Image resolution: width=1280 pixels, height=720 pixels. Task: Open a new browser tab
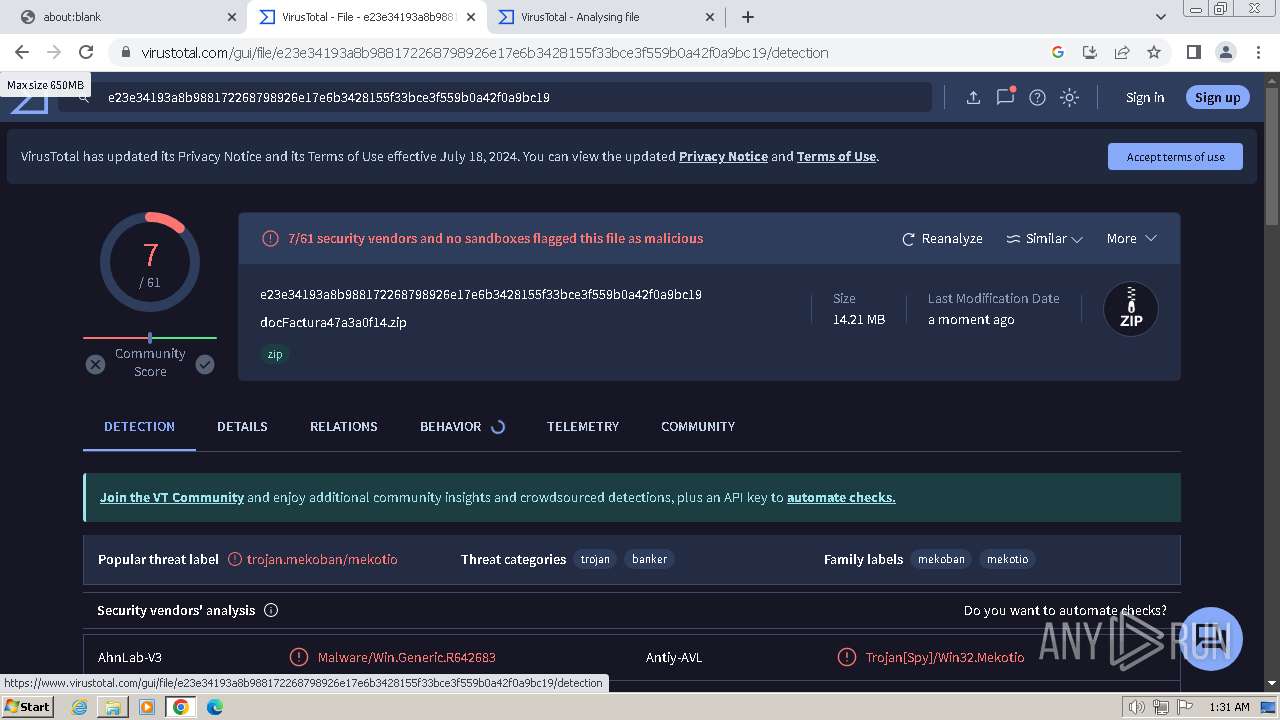click(747, 17)
